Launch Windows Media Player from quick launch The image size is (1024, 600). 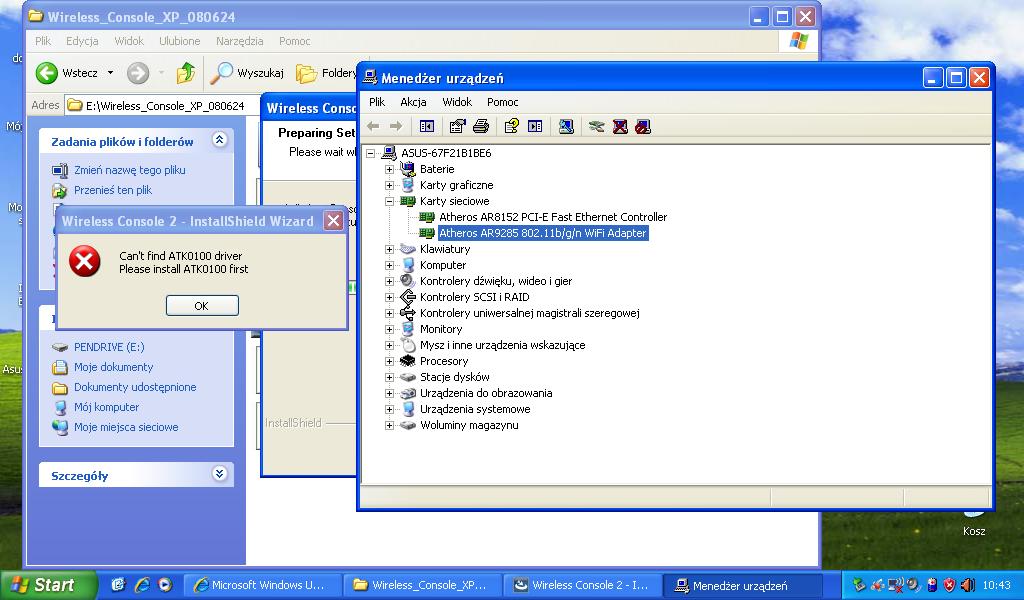tap(165, 585)
